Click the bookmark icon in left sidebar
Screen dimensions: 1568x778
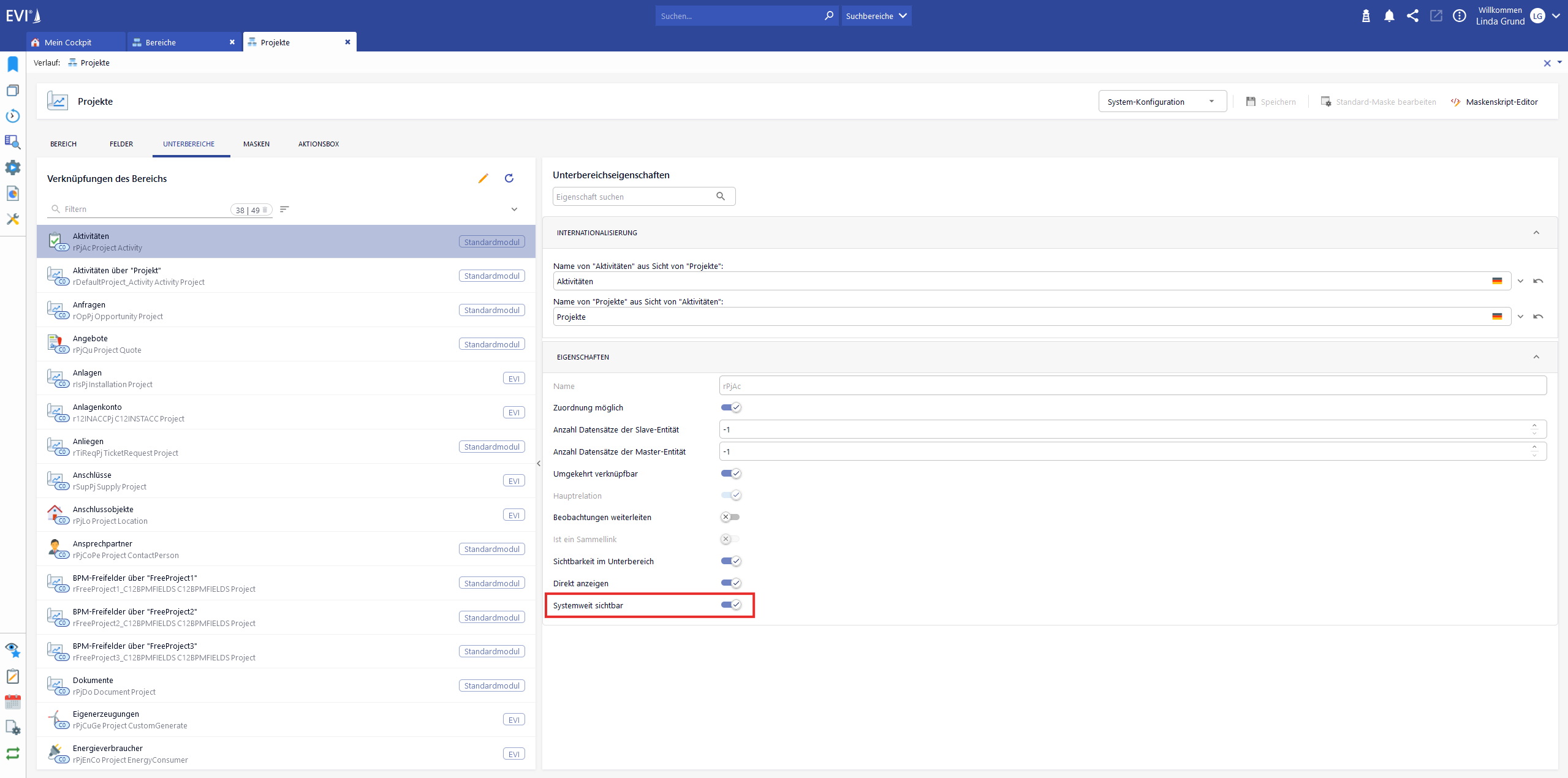[12, 64]
